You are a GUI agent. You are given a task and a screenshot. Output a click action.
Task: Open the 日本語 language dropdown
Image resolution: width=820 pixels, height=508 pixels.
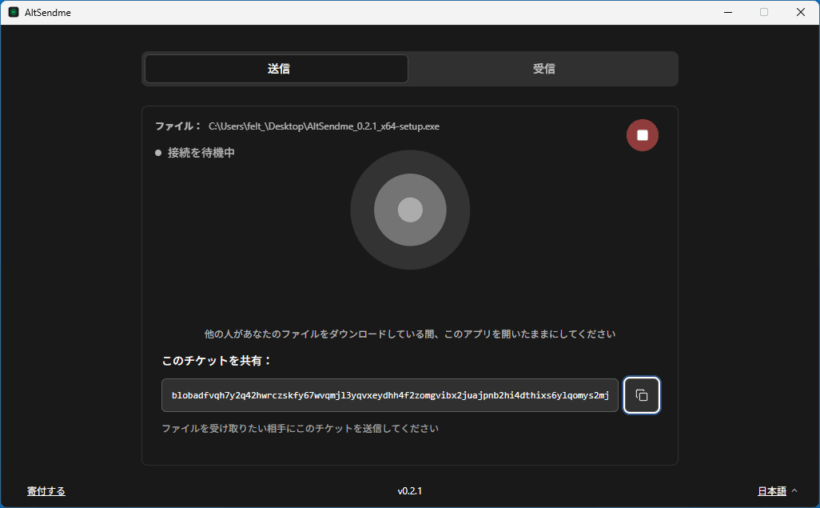(771, 491)
